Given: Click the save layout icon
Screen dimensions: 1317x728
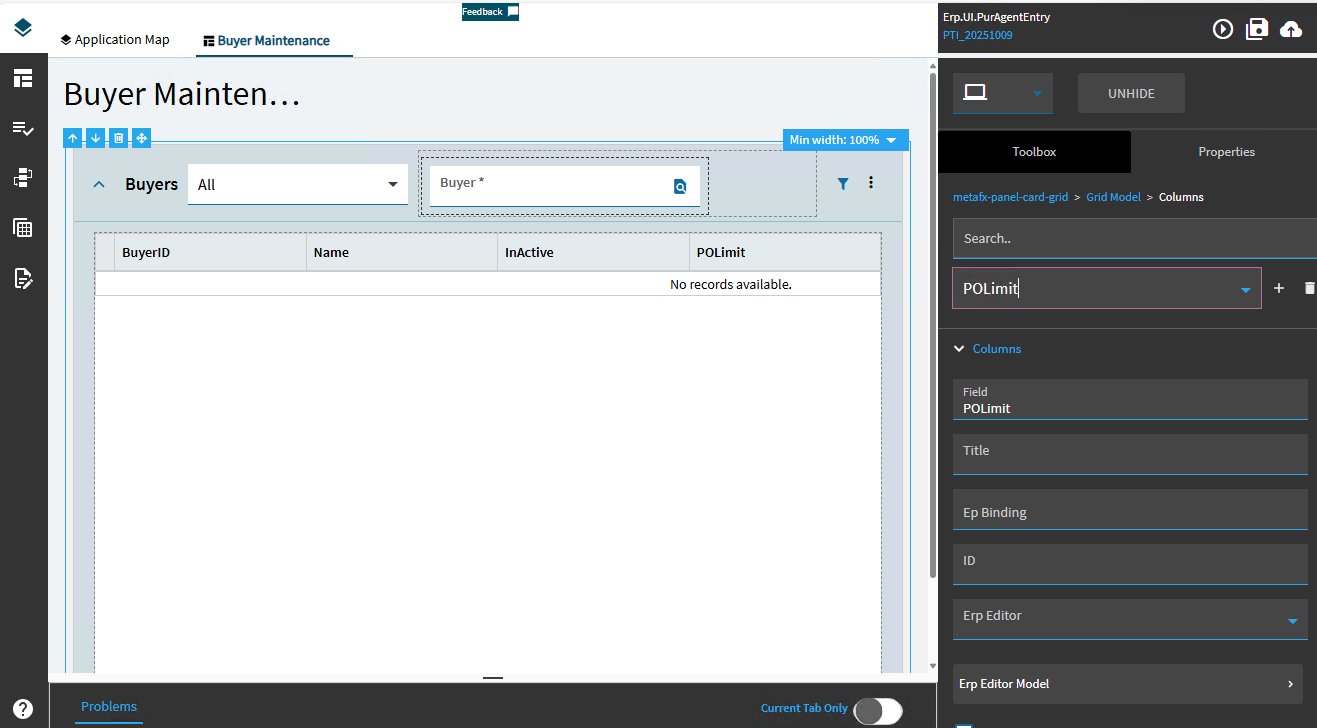Looking at the screenshot, I should [1256, 29].
